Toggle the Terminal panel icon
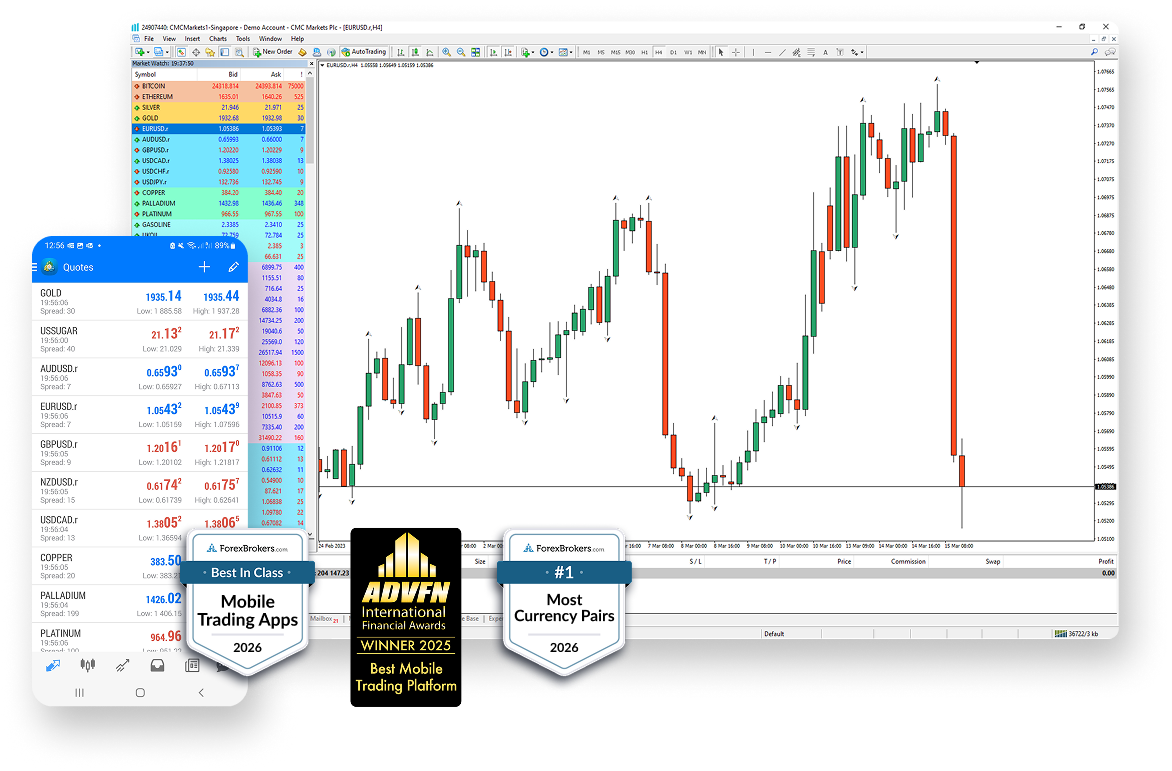The height and width of the screenshot is (771, 1172). pyautogui.click(x=224, y=52)
